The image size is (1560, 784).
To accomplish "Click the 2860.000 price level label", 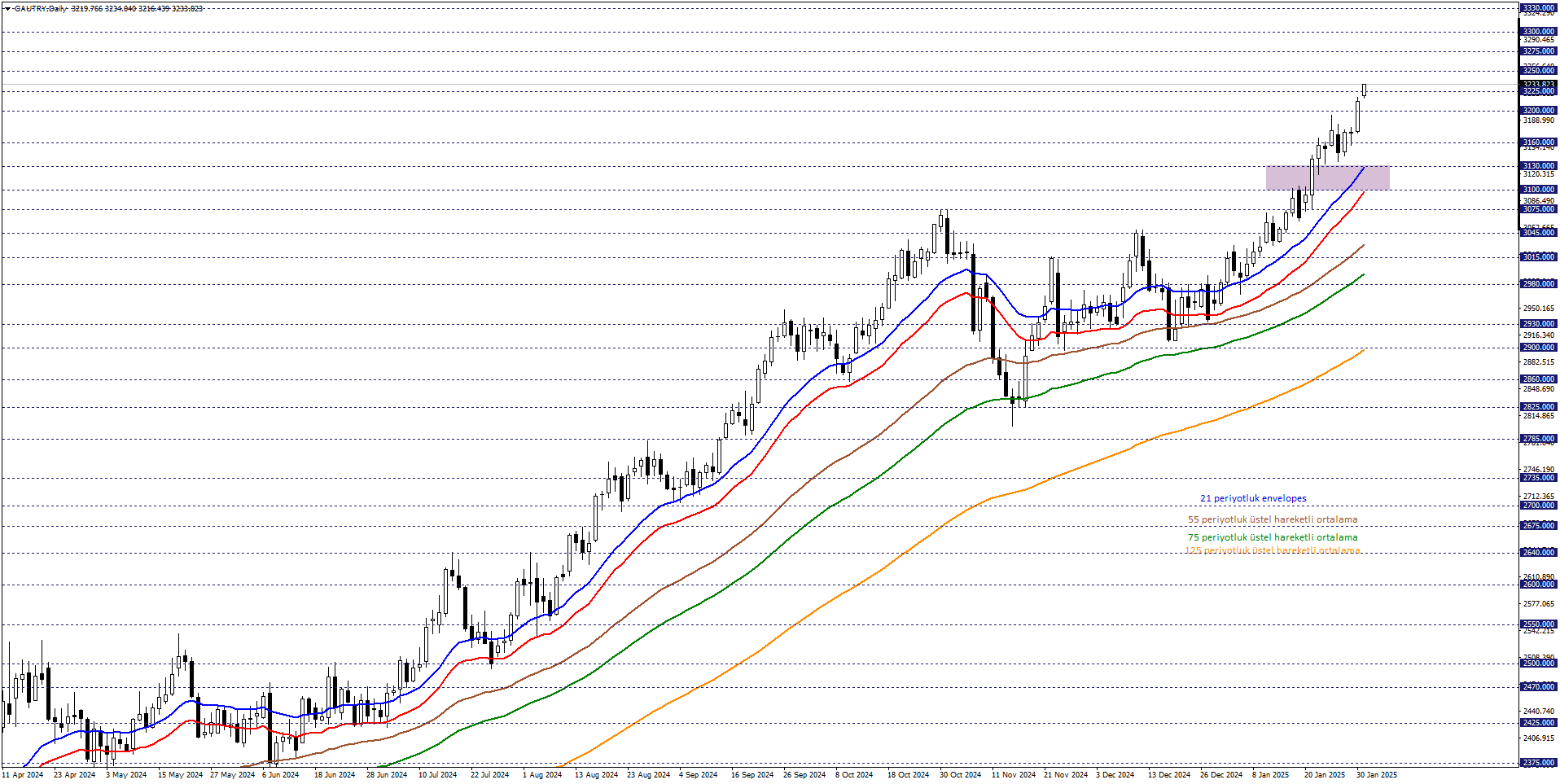I will (x=1538, y=379).
